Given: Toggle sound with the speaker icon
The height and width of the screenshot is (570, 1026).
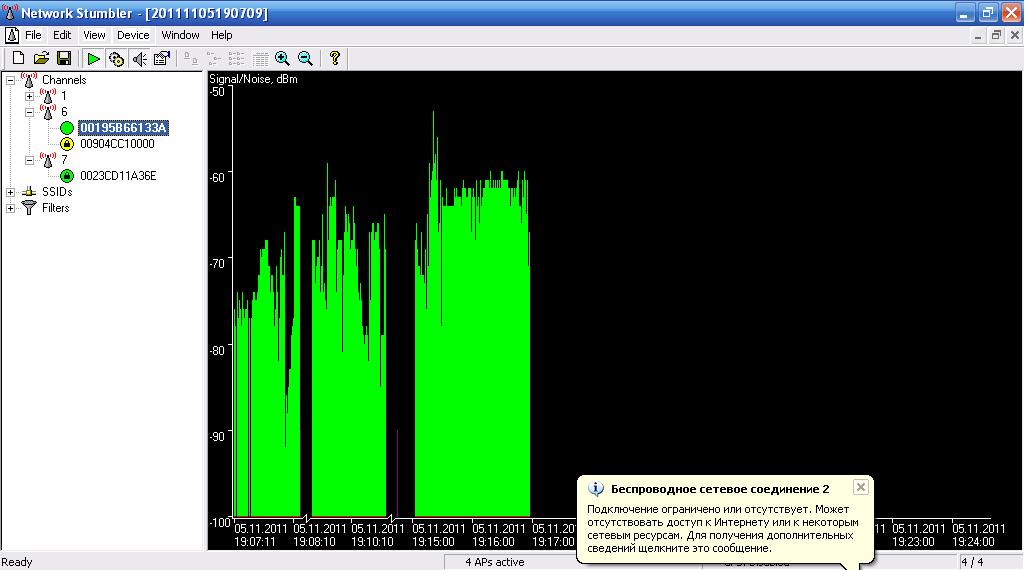Looking at the screenshot, I should coord(139,59).
